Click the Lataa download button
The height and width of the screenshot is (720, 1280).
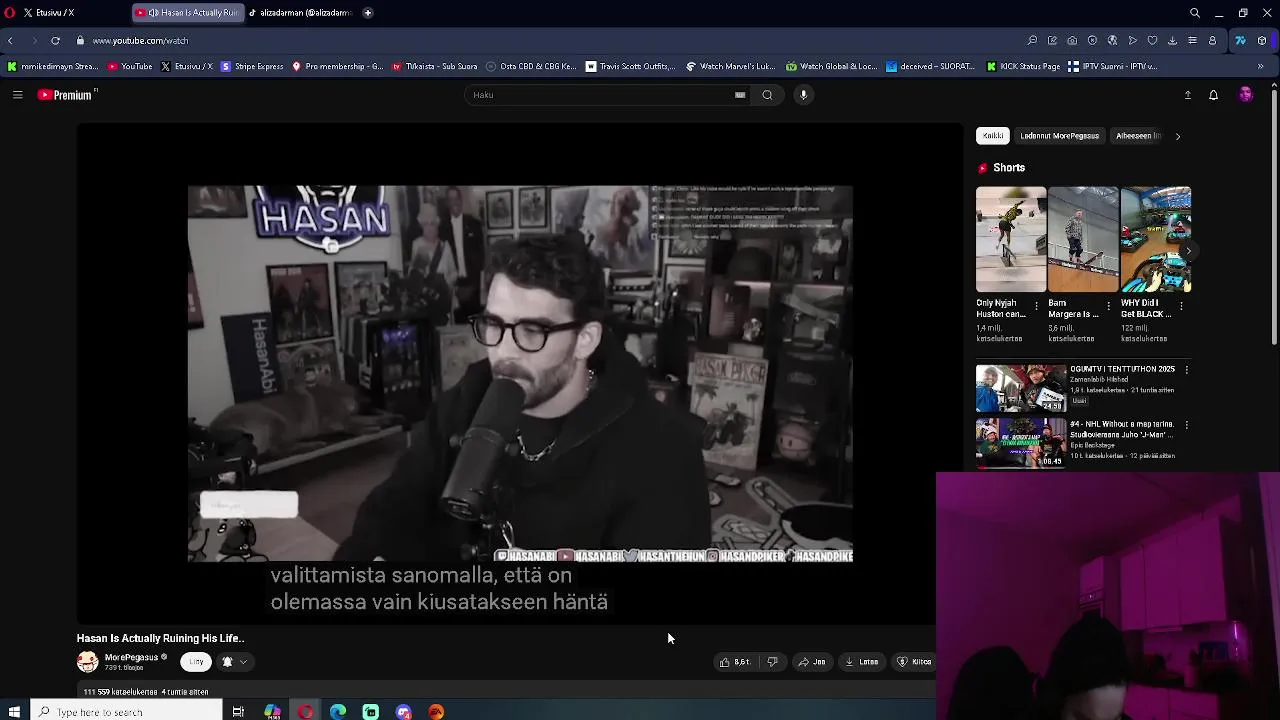(862, 662)
